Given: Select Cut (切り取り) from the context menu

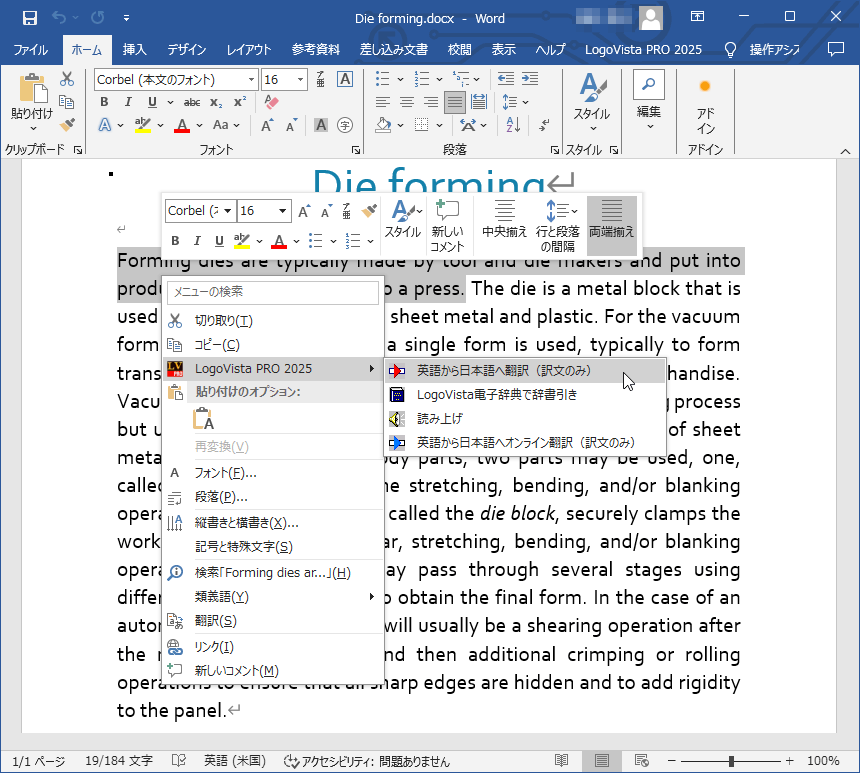Looking at the screenshot, I should [273, 321].
